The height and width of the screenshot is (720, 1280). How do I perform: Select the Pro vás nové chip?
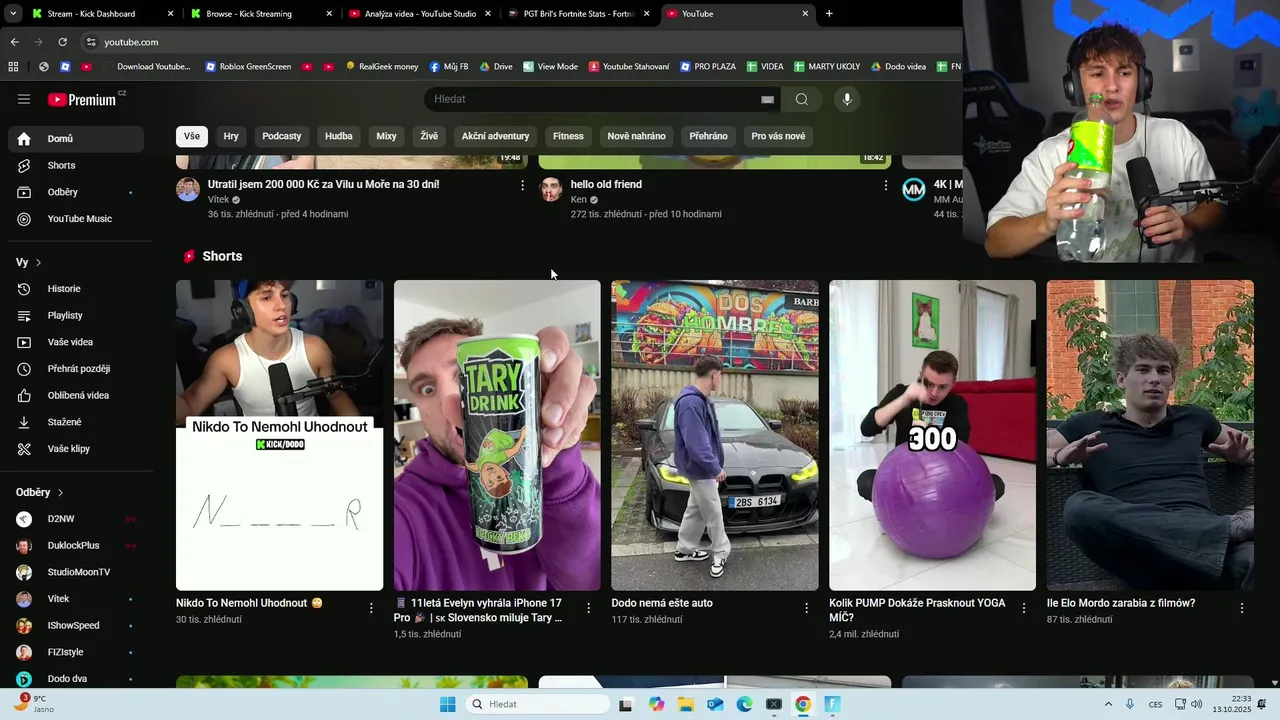[x=778, y=136]
